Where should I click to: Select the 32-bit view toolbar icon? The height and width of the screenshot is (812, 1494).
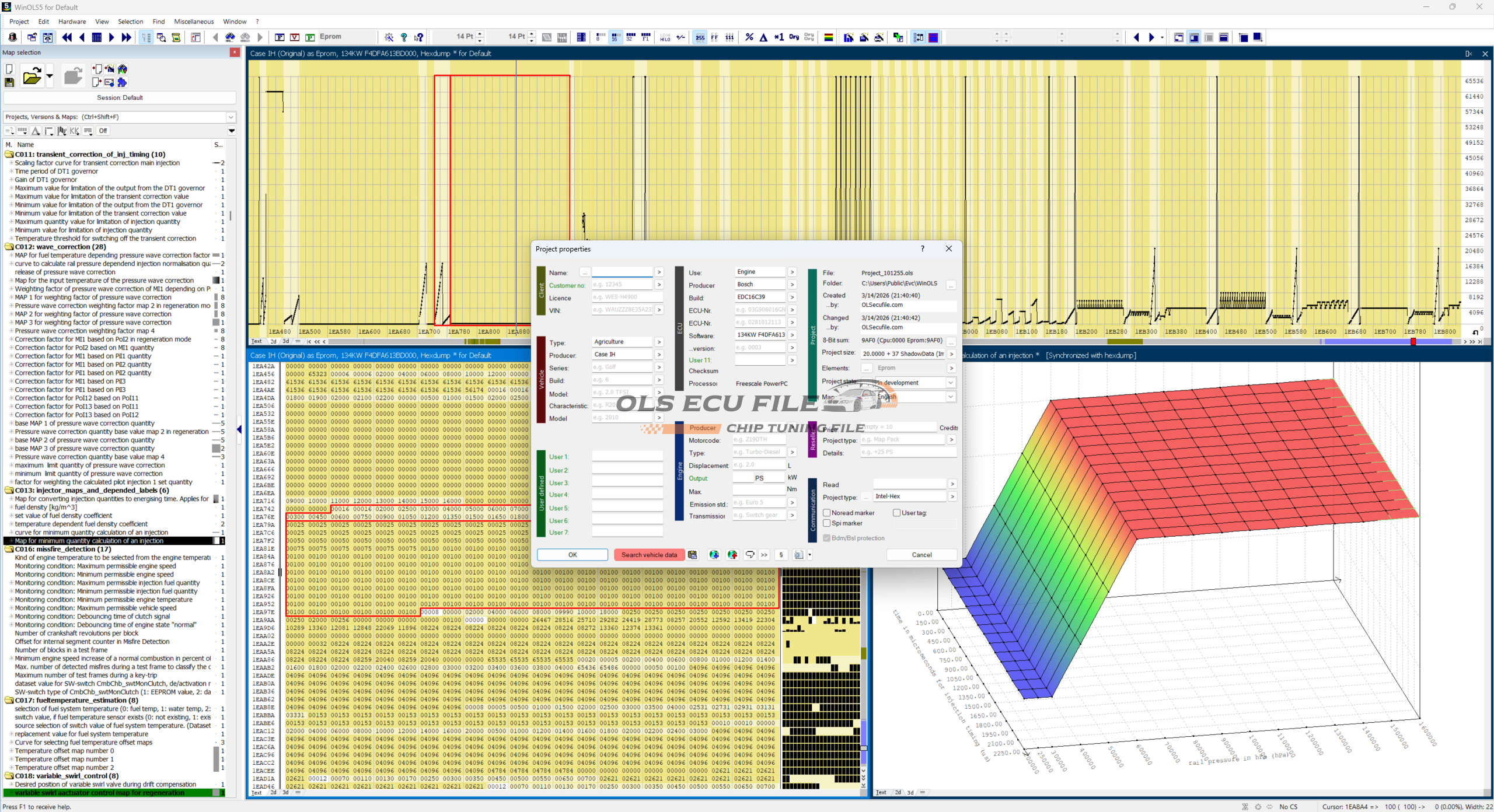click(630, 37)
